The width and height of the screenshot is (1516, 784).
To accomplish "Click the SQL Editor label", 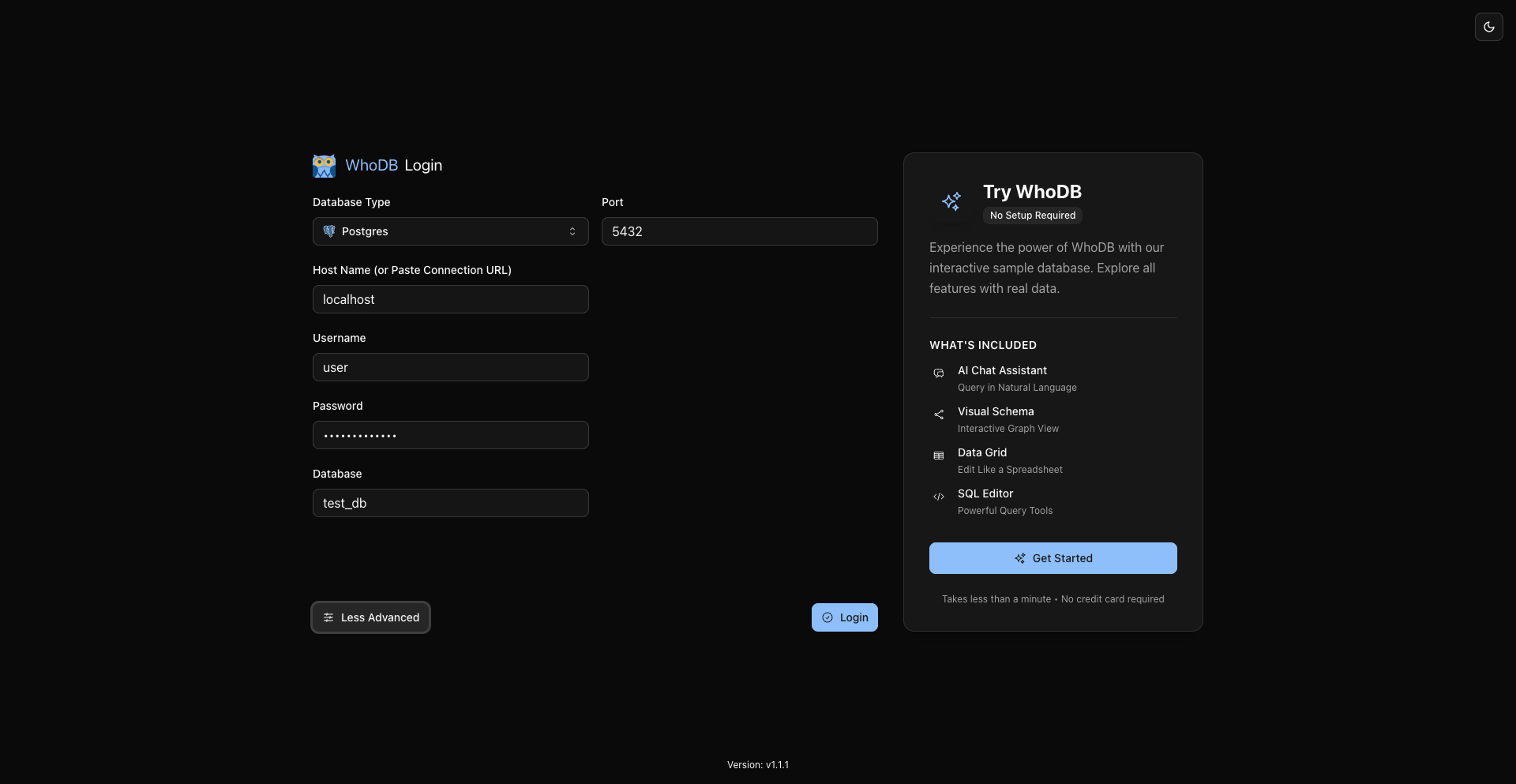I will [x=985, y=493].
